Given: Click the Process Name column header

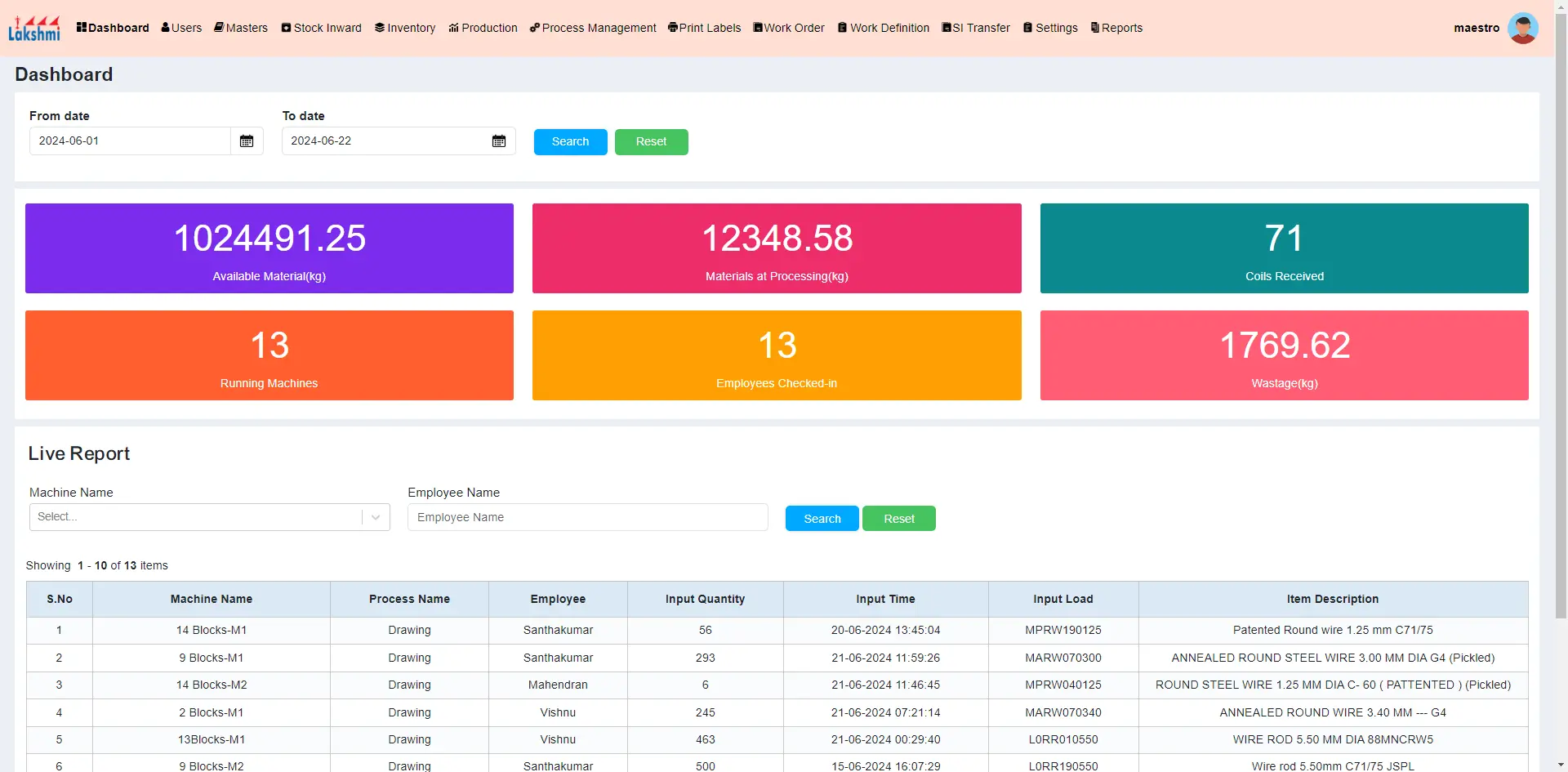Looking at the screenshot, I should coord(409,599).
